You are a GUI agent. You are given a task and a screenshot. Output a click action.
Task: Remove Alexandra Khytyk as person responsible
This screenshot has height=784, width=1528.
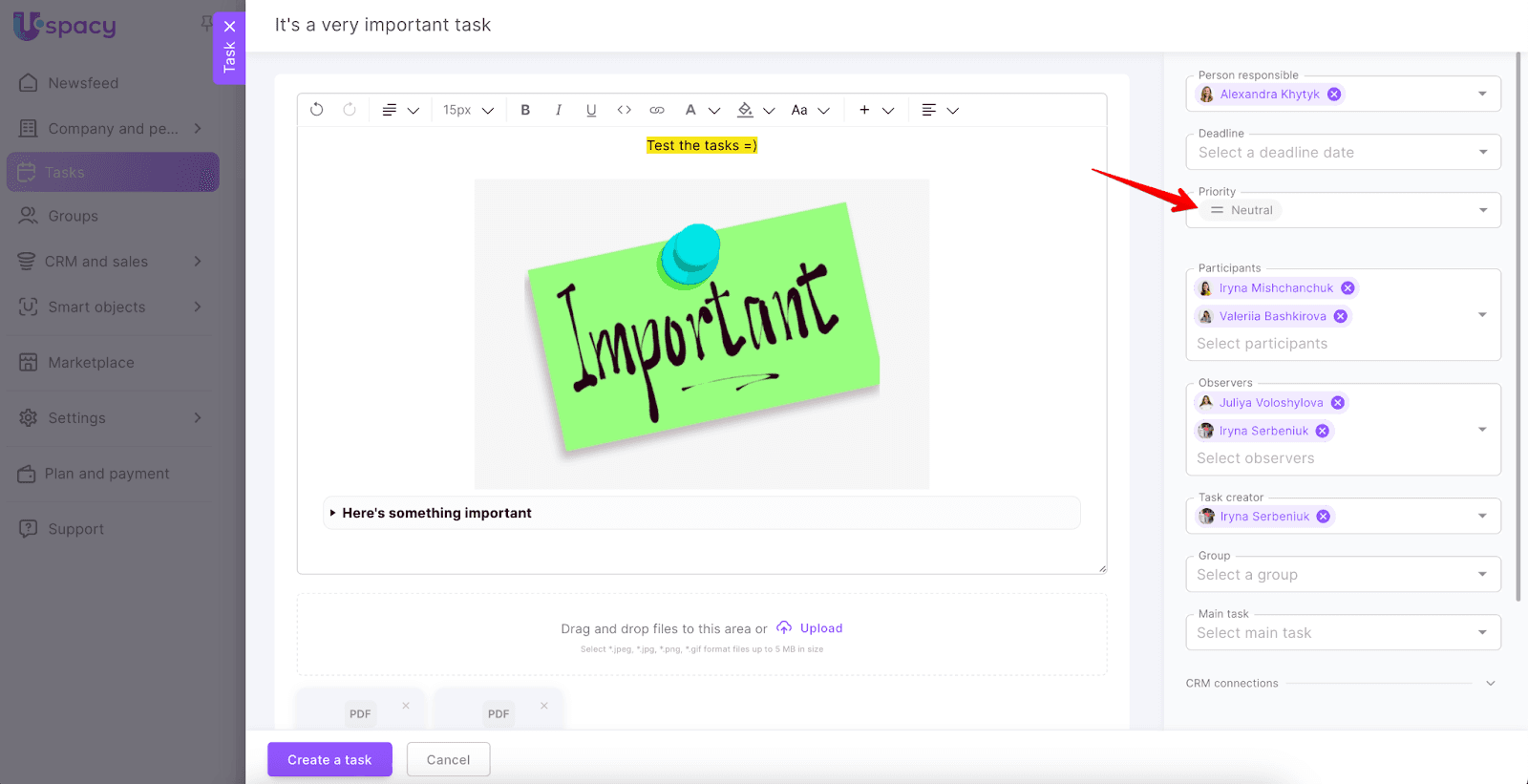coord(1334,95)
